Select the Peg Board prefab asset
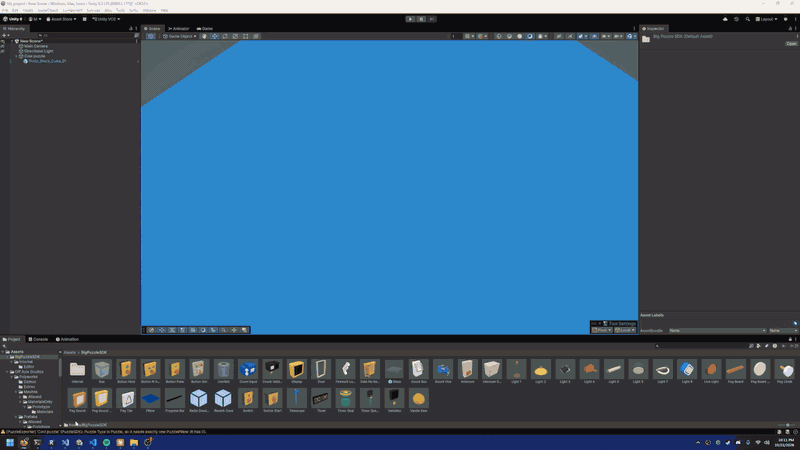This screenshot has width=800, height=450. click(735, 371)
